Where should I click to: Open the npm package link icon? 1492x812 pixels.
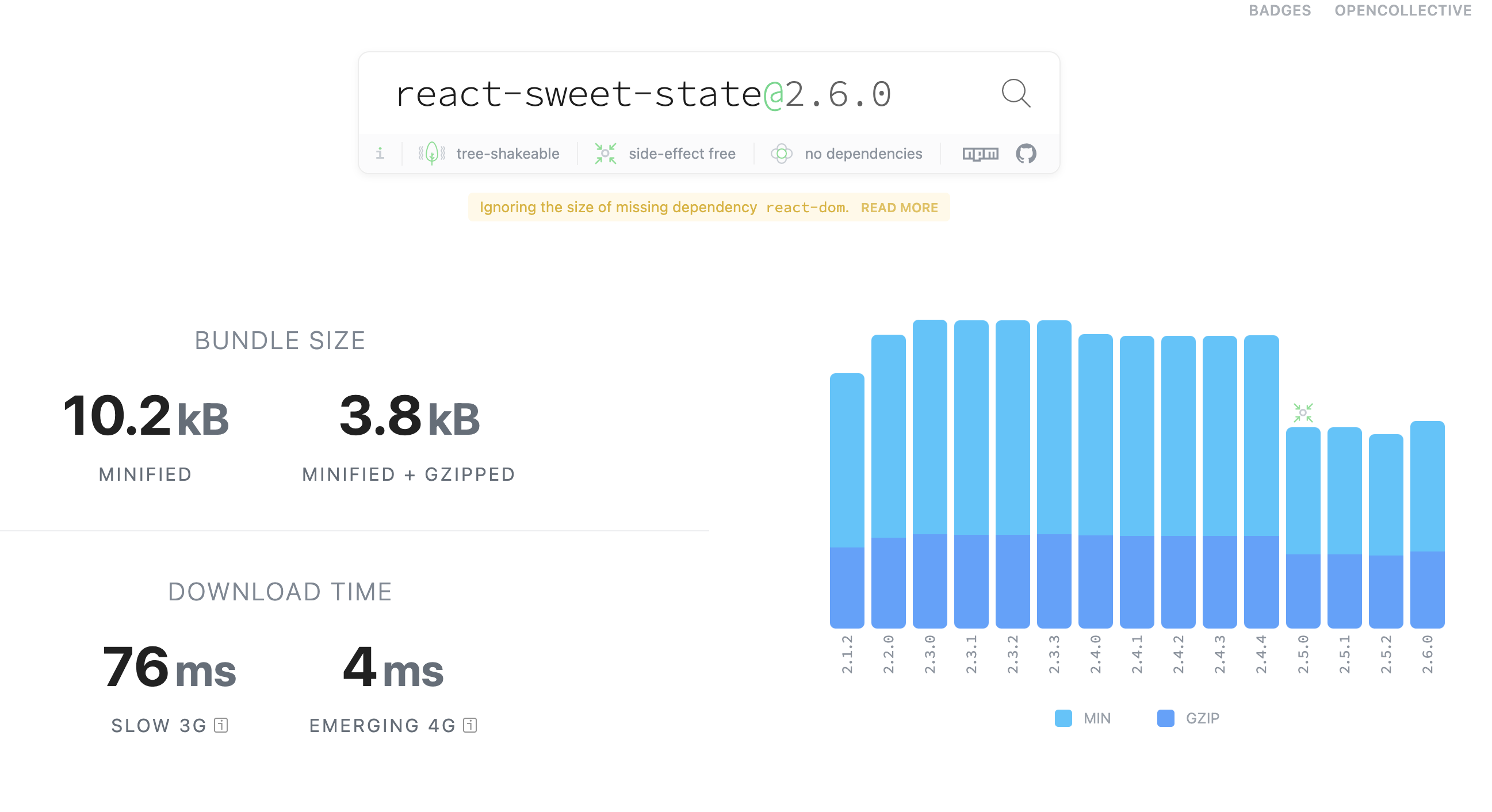click(980, 154)
